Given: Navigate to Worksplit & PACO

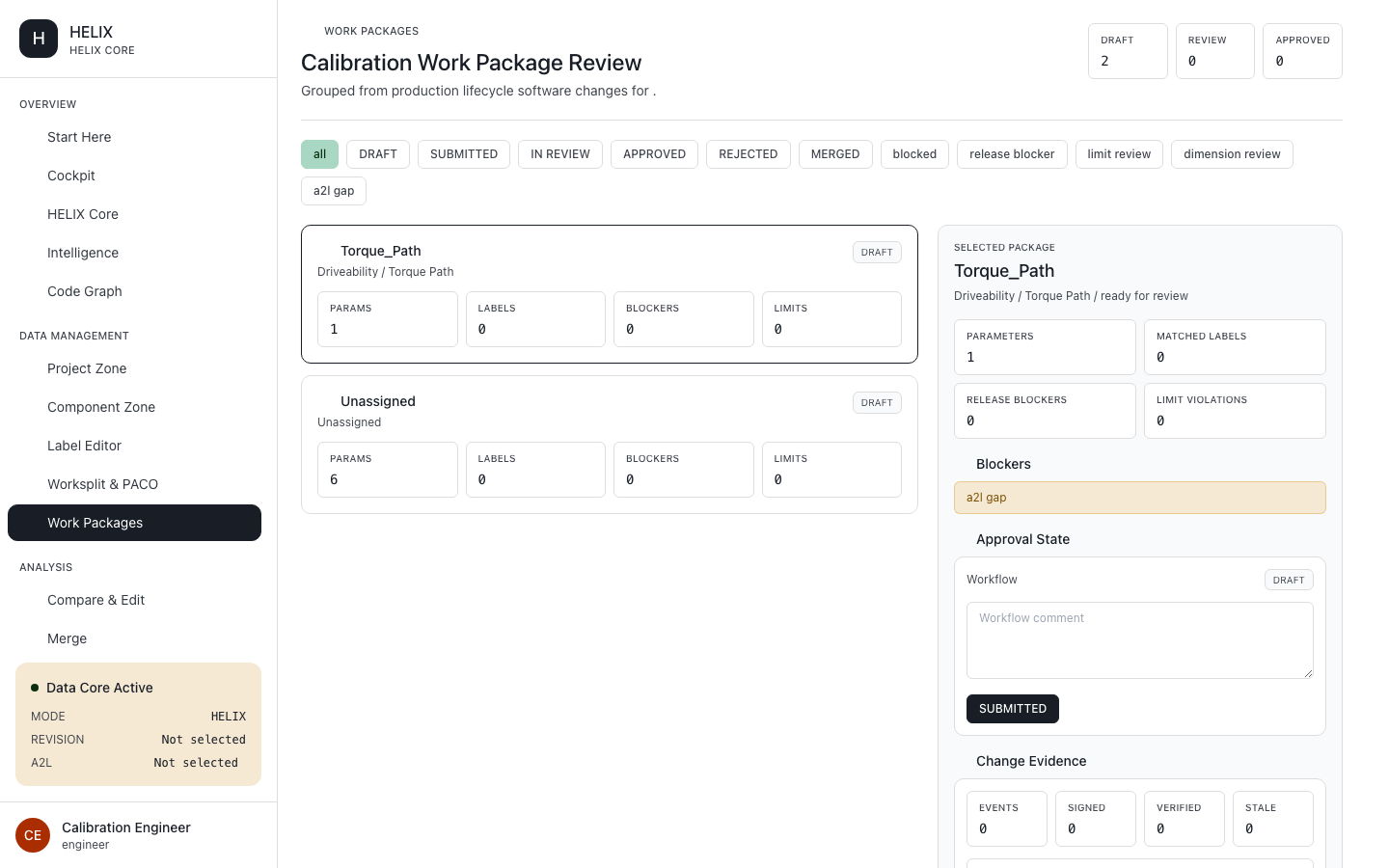Looking at the screenshot, I should [134, 484].
